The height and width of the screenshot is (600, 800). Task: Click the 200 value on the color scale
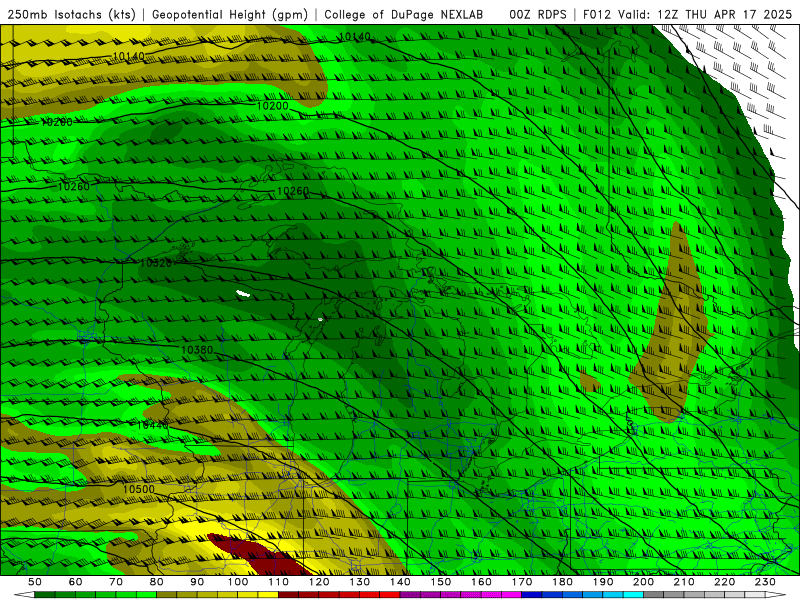coord(643,582)
